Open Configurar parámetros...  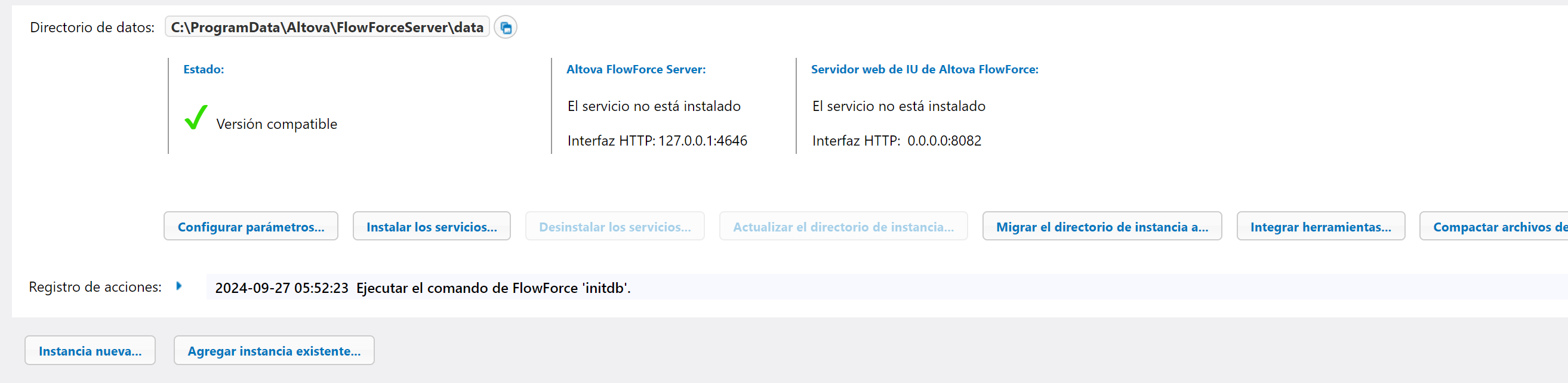(251, 226)
